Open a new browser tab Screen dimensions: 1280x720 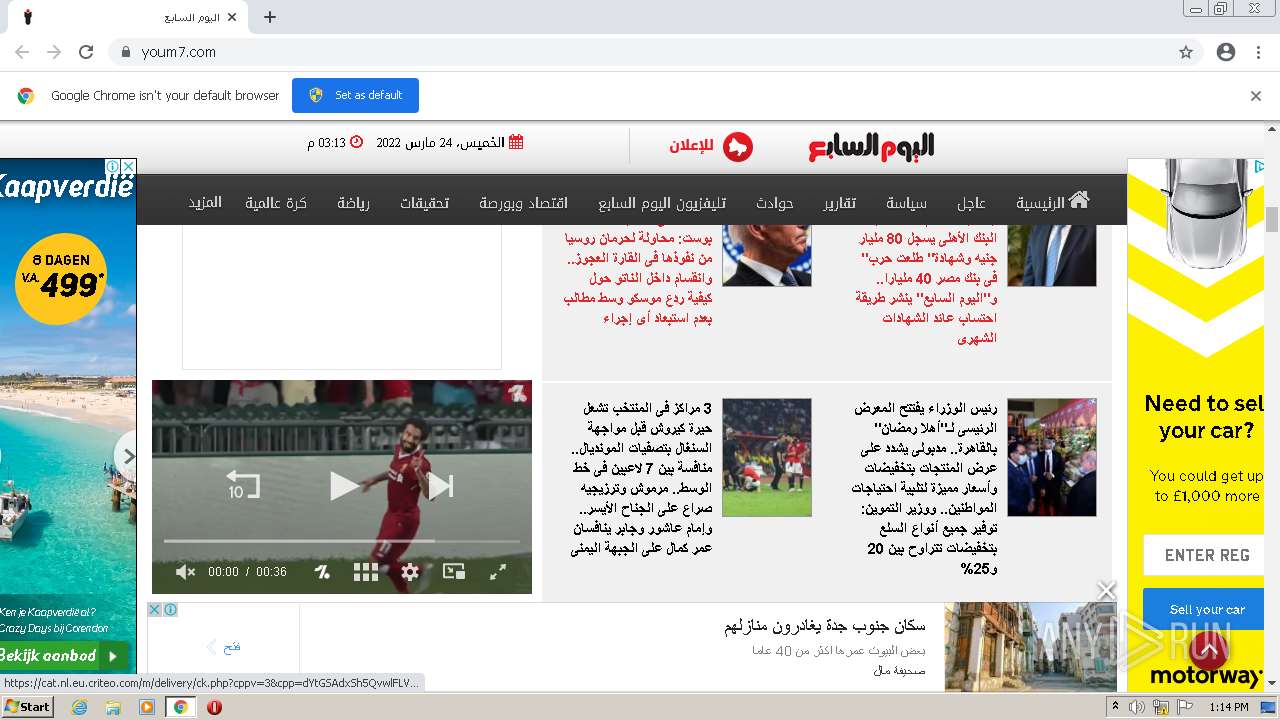pyautogui.click(x=270, y=17)
